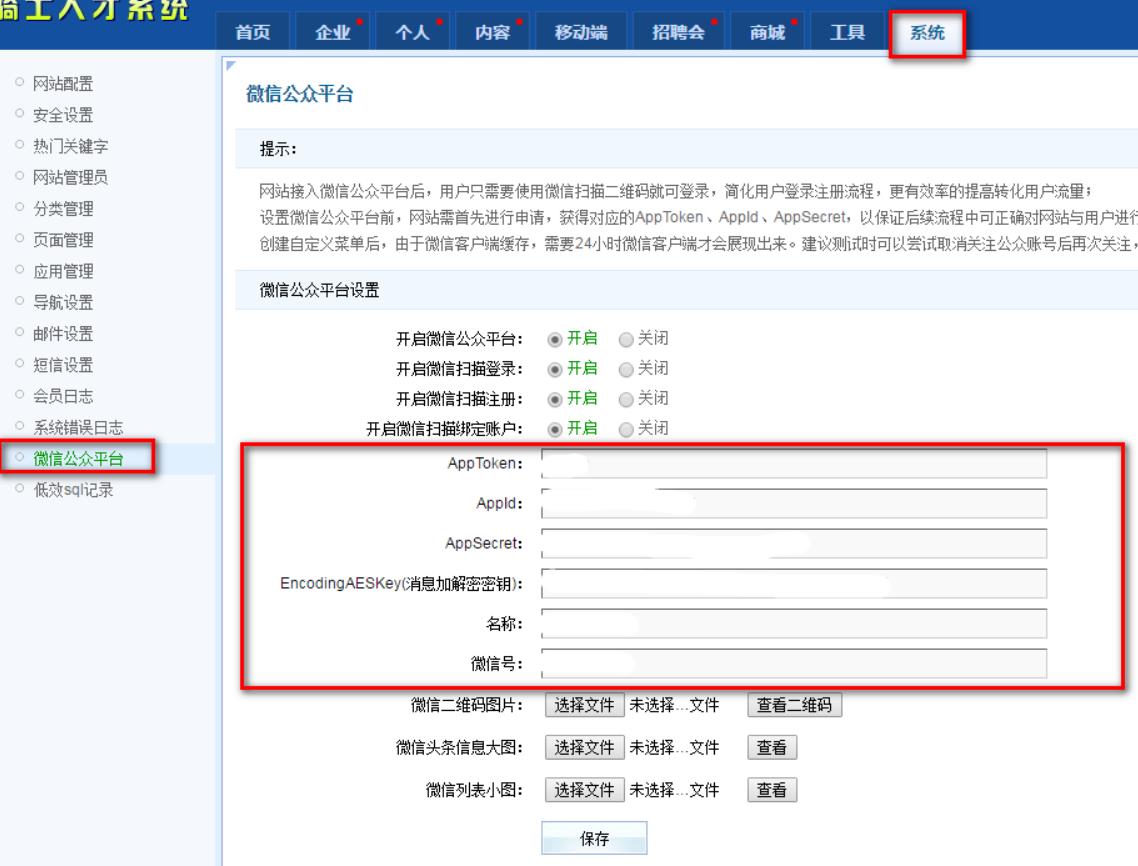Focus the AppSecret text box
Screen dimensions: 1138x866
[793, 543]
